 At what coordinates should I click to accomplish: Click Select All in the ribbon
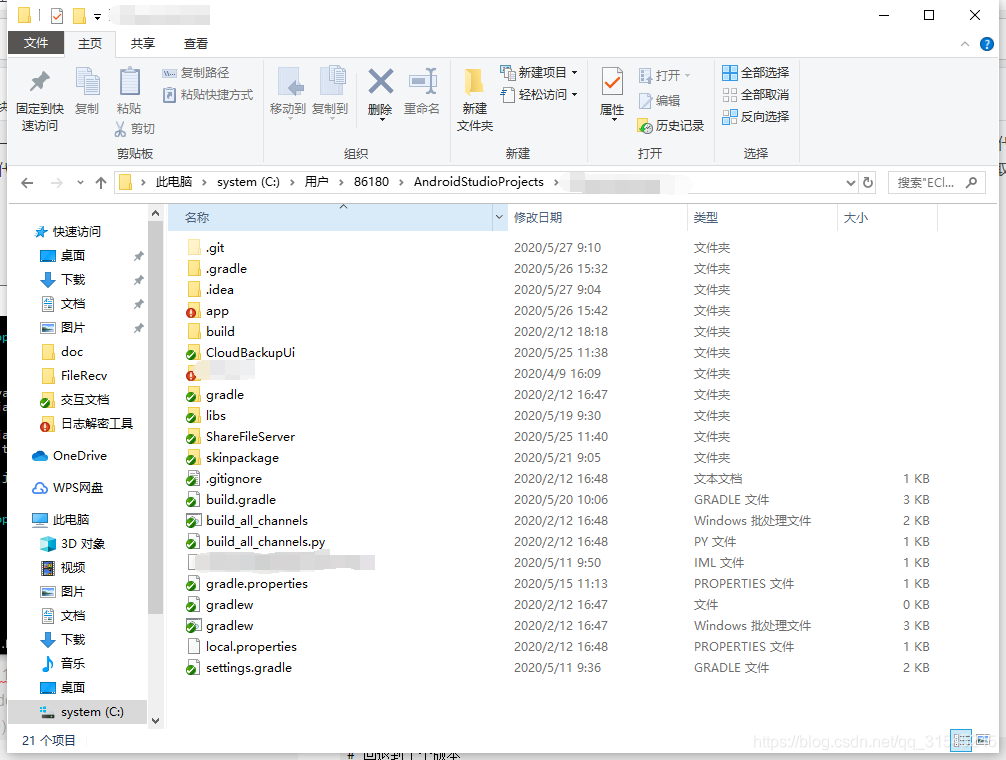coord(756,73)
